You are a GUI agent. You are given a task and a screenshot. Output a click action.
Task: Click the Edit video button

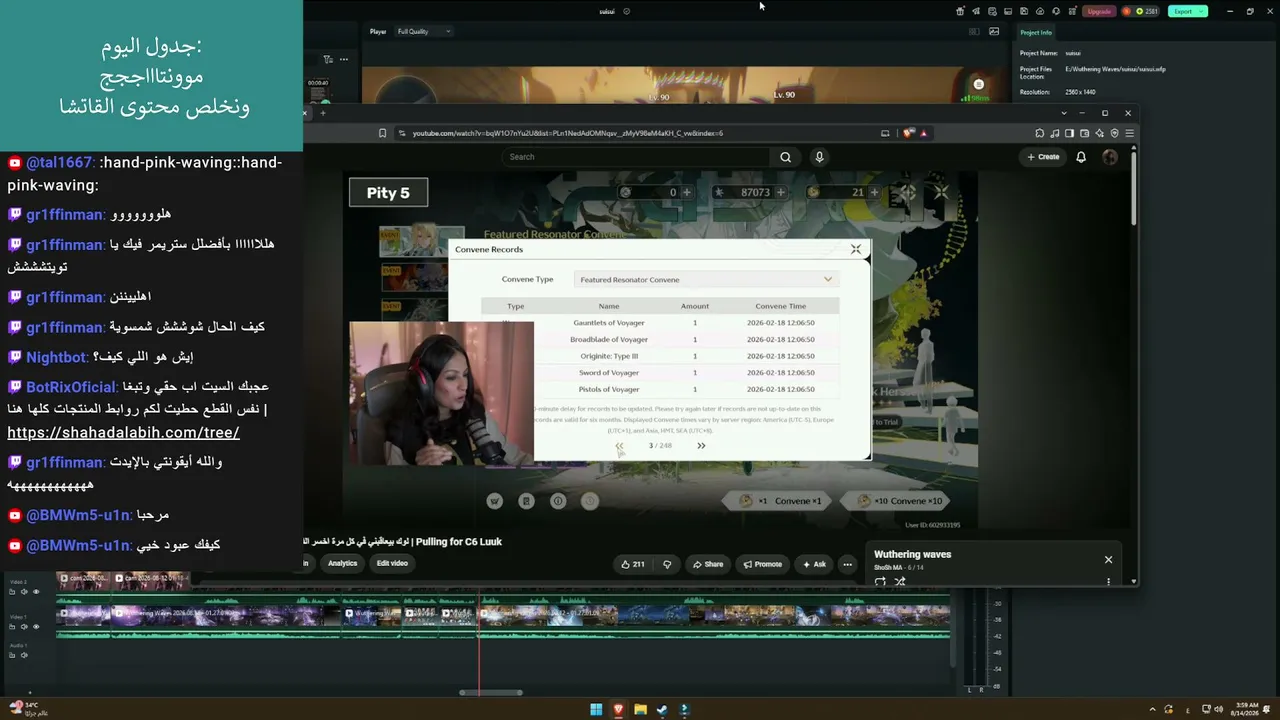coord(392,563)
